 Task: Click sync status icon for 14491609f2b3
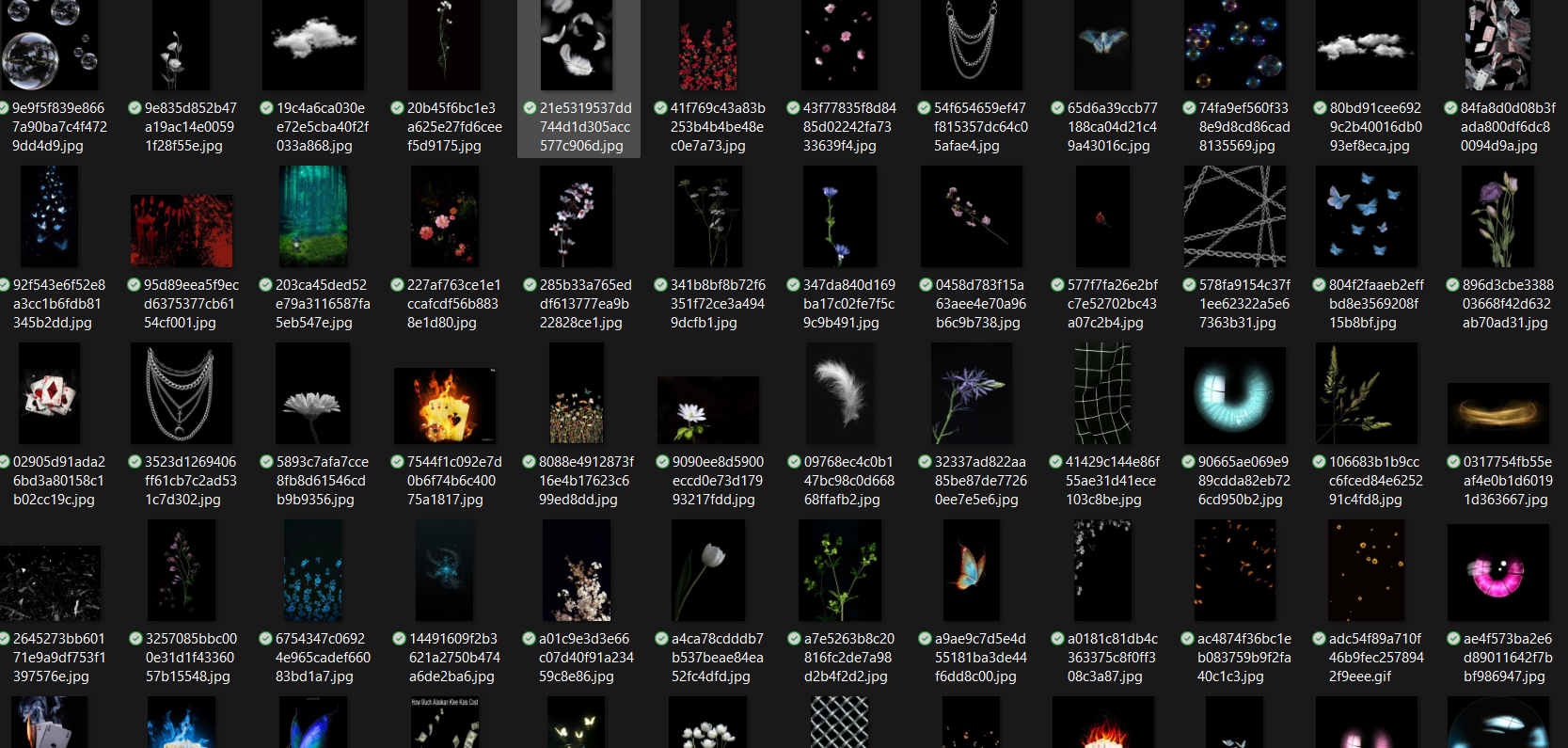click(x=400, y=639)
